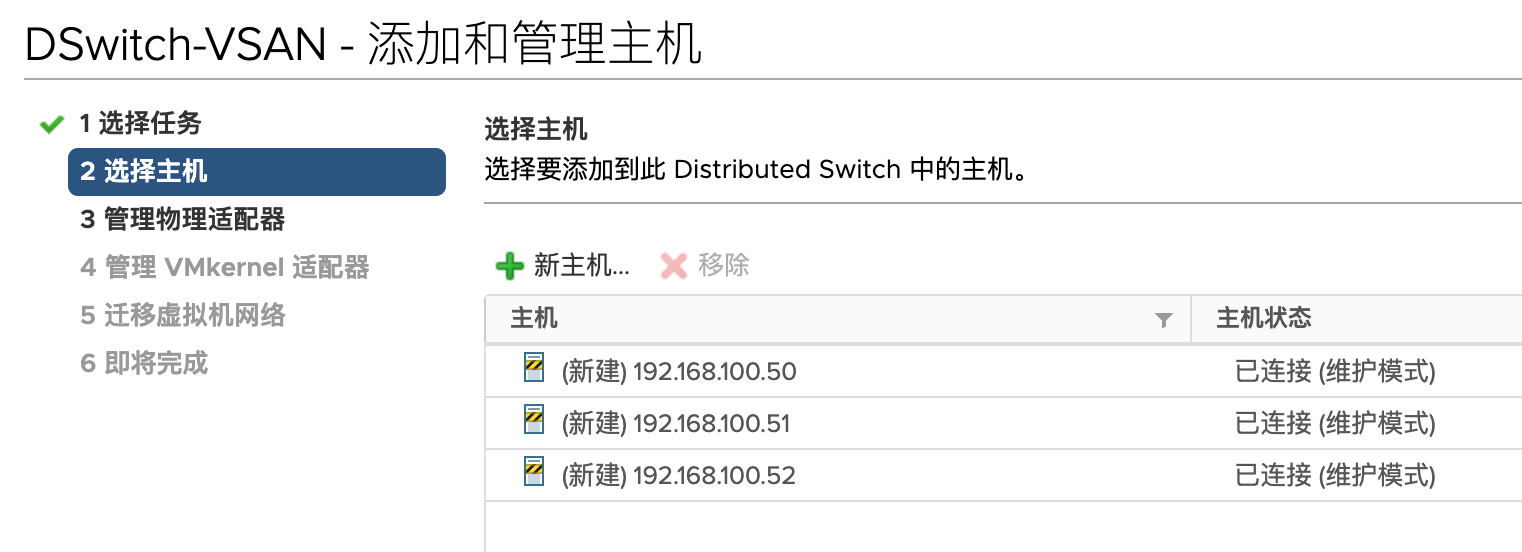Select step 6 即将完成
The height and width of the screenshot is (552, 1522).
click(144, 362)
